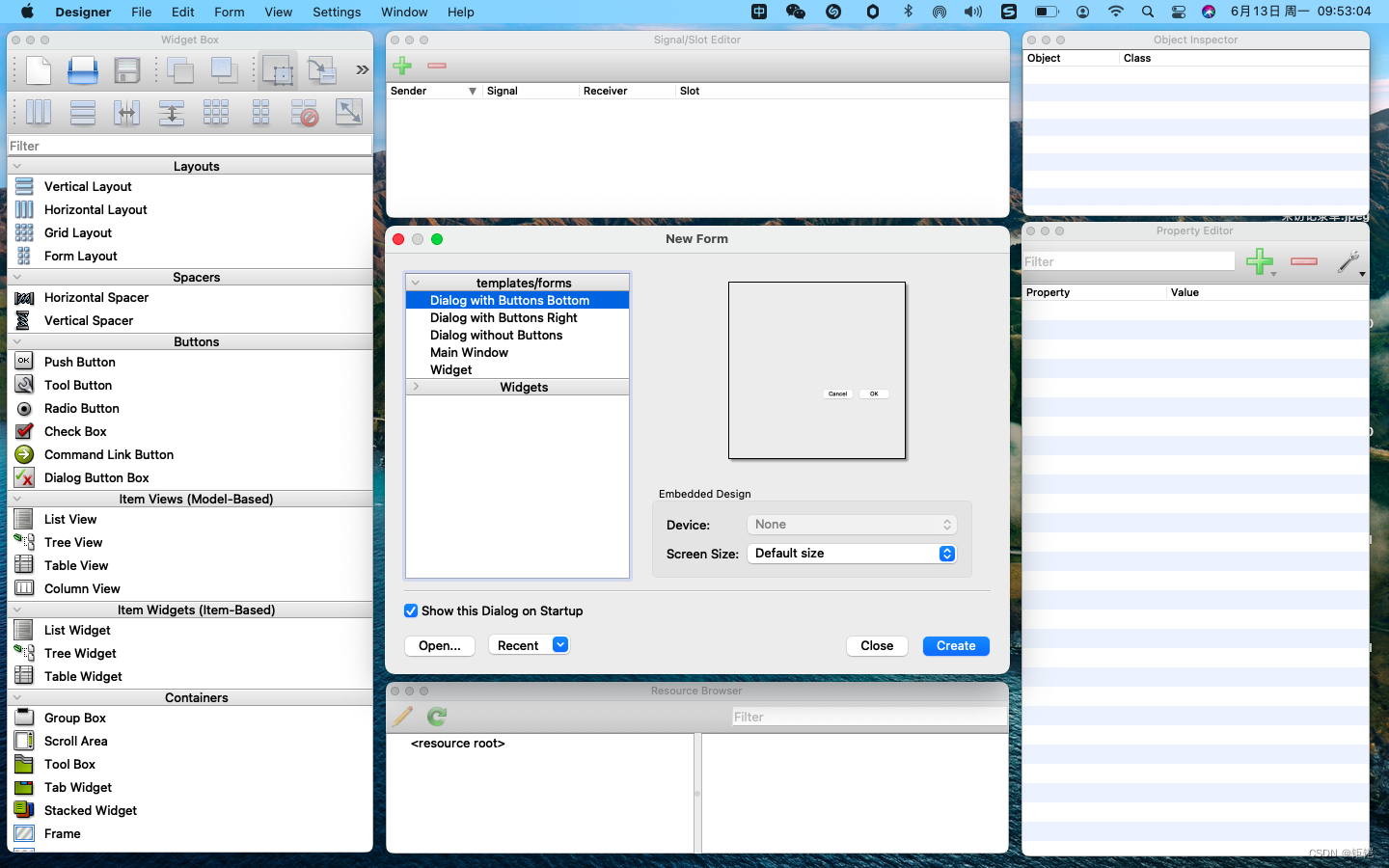1389x868 pixels.
Task: Select the Lay Out Vertically toolbar icon
Action: [82, 113]
